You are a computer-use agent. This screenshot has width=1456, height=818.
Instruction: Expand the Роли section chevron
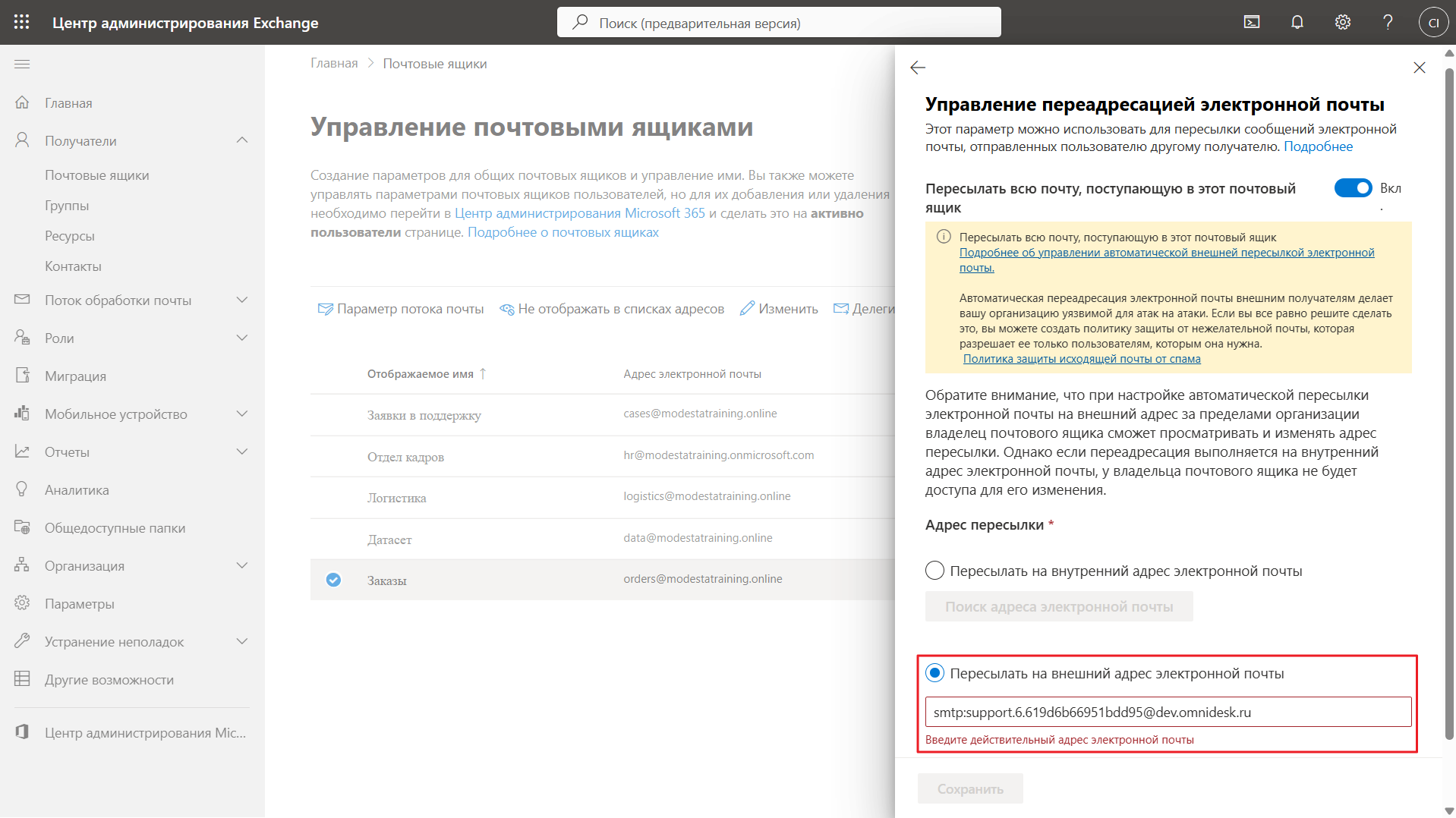tap(242, 338)
